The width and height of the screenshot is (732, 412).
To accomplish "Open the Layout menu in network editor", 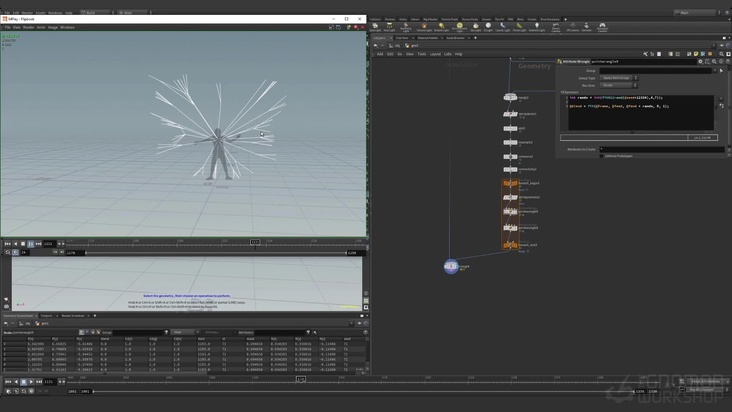I will click(435, 54).
